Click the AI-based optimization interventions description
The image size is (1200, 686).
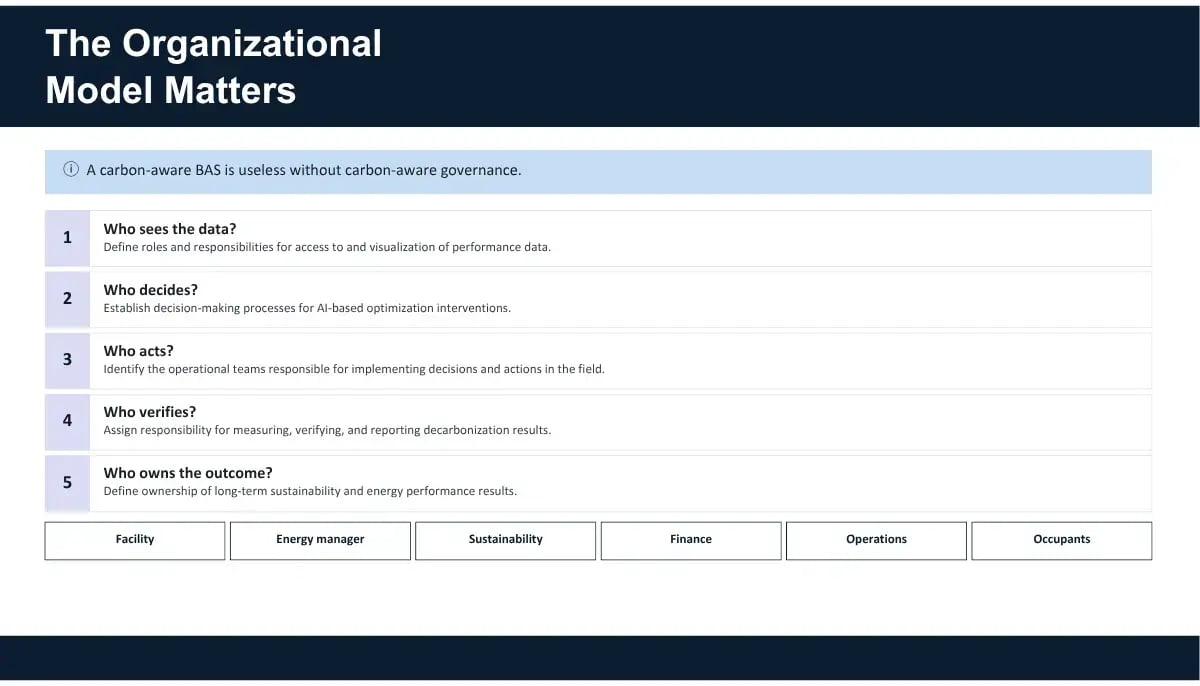[x=307, y=308]
